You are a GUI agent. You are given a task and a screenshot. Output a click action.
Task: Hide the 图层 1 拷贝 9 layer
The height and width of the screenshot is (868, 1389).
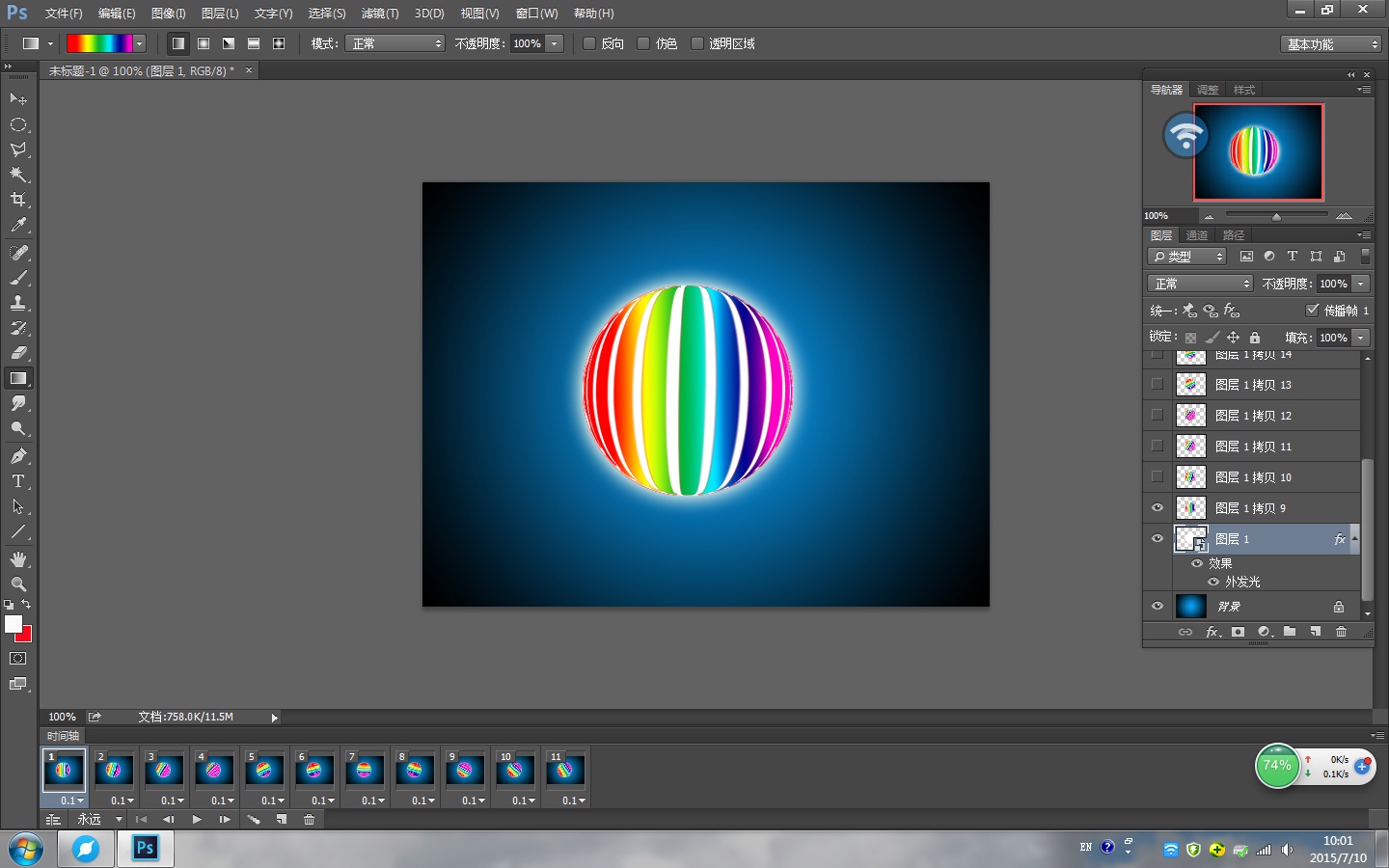point(1157,508)
